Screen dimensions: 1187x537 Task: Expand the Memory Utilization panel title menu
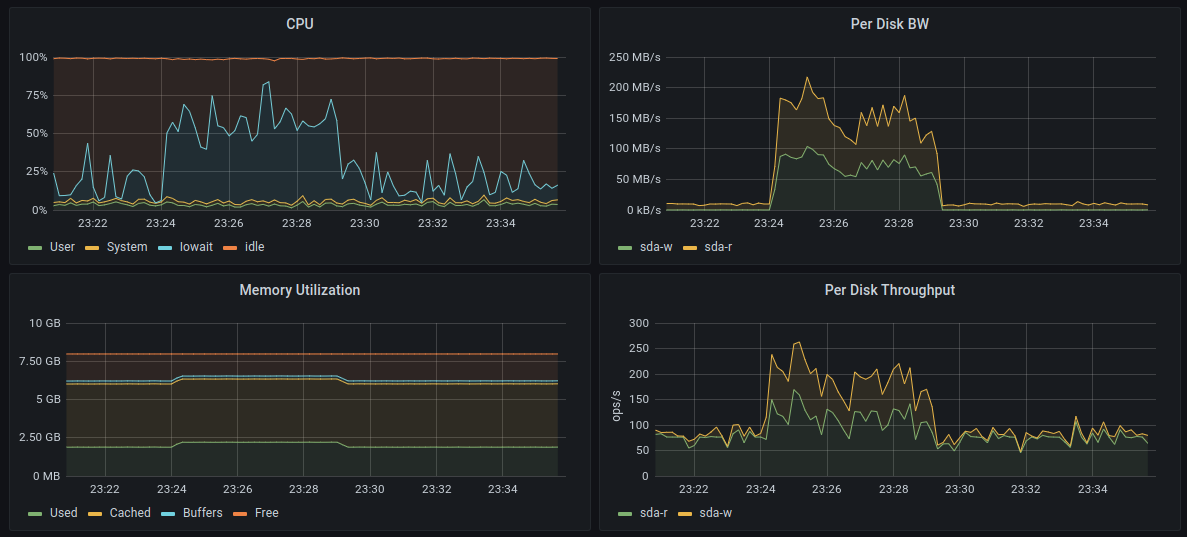point(300,290)
